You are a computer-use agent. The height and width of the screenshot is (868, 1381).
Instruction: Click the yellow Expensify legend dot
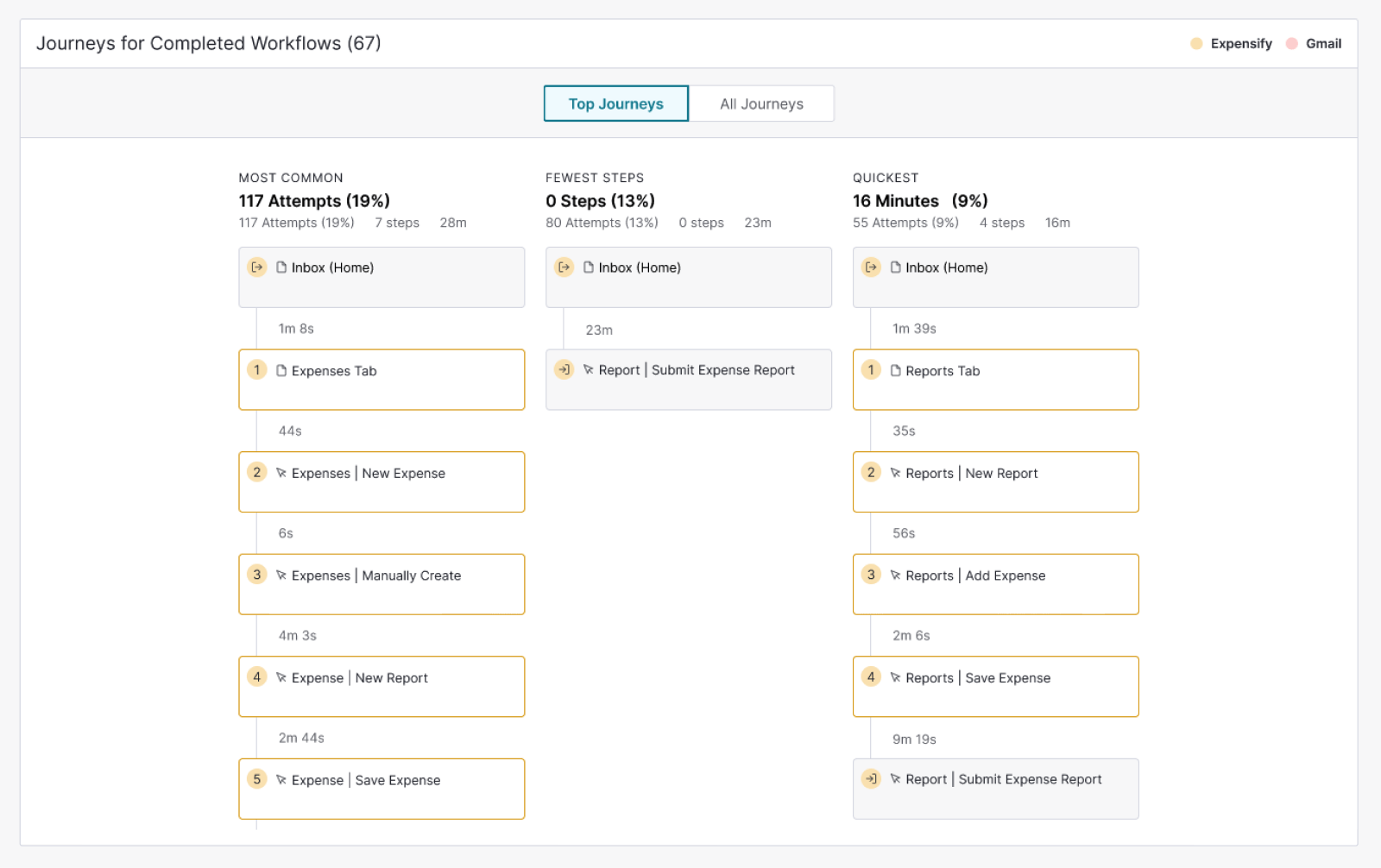click(x=1196, y=43)
